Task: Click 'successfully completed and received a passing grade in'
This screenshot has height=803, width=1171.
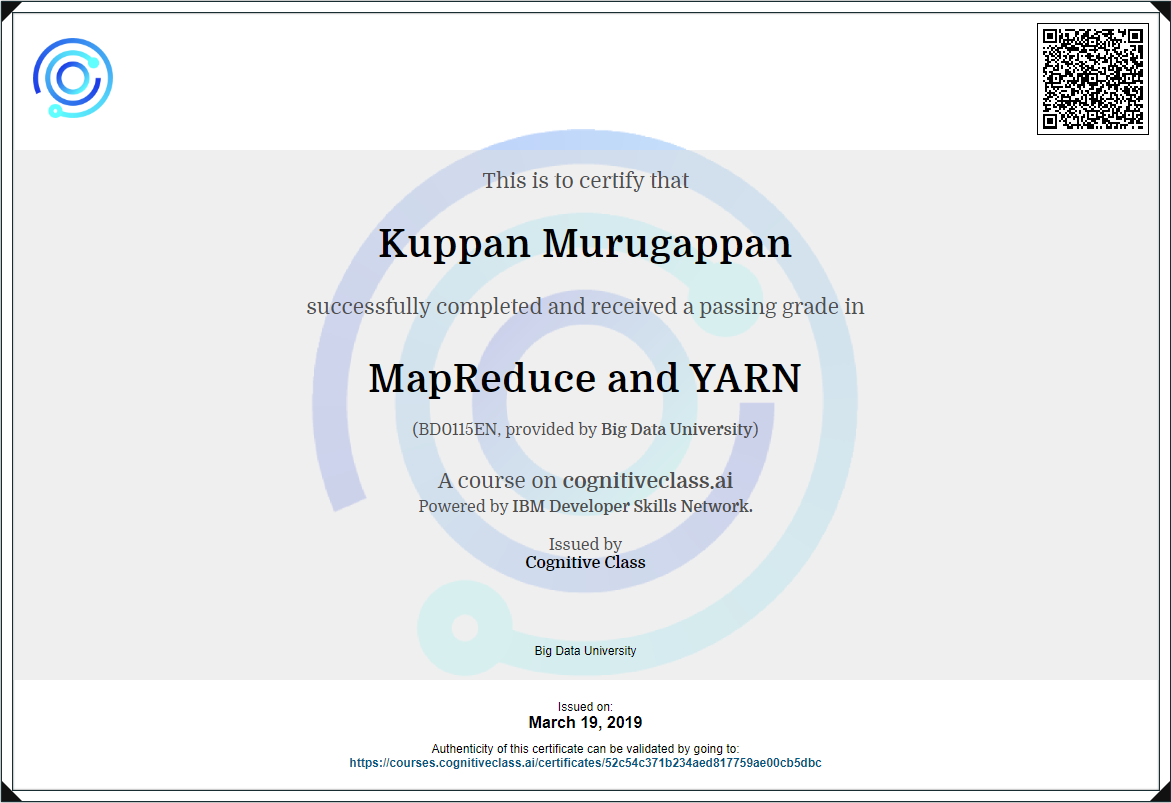Action: (586, 306)
